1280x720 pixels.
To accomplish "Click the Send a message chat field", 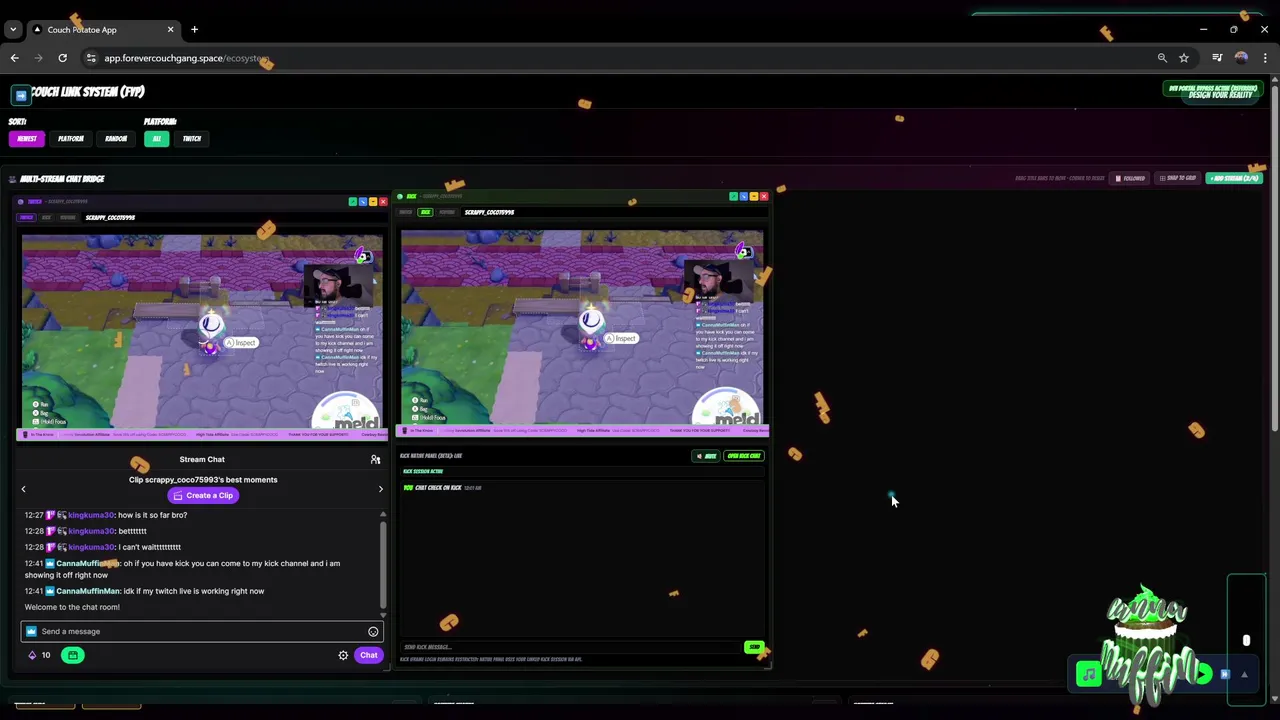I will tap(202, 631).
